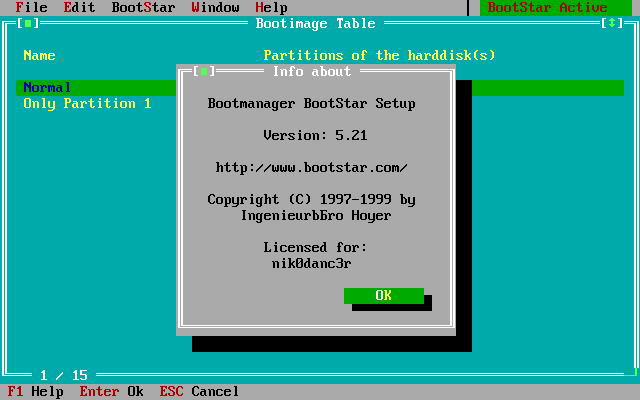The width and height of the screenshot is (640, 400).
Task: Click the Name column header
Action: click(39, 56)
